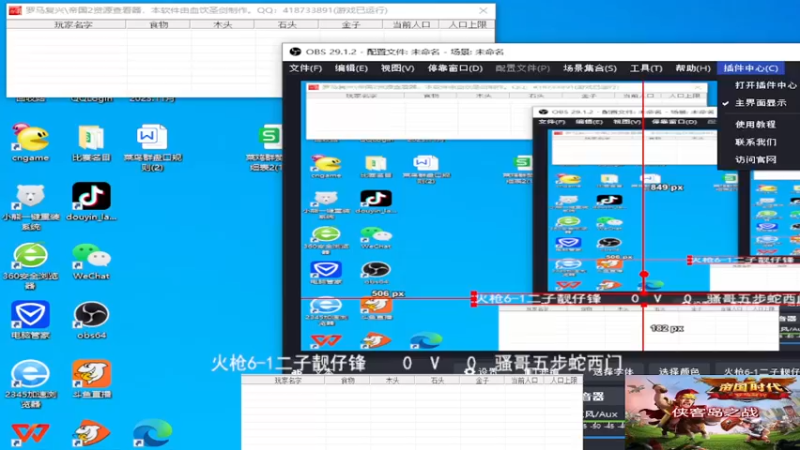Click the 设置 button in the OBS plugin panel

[481, 371]
